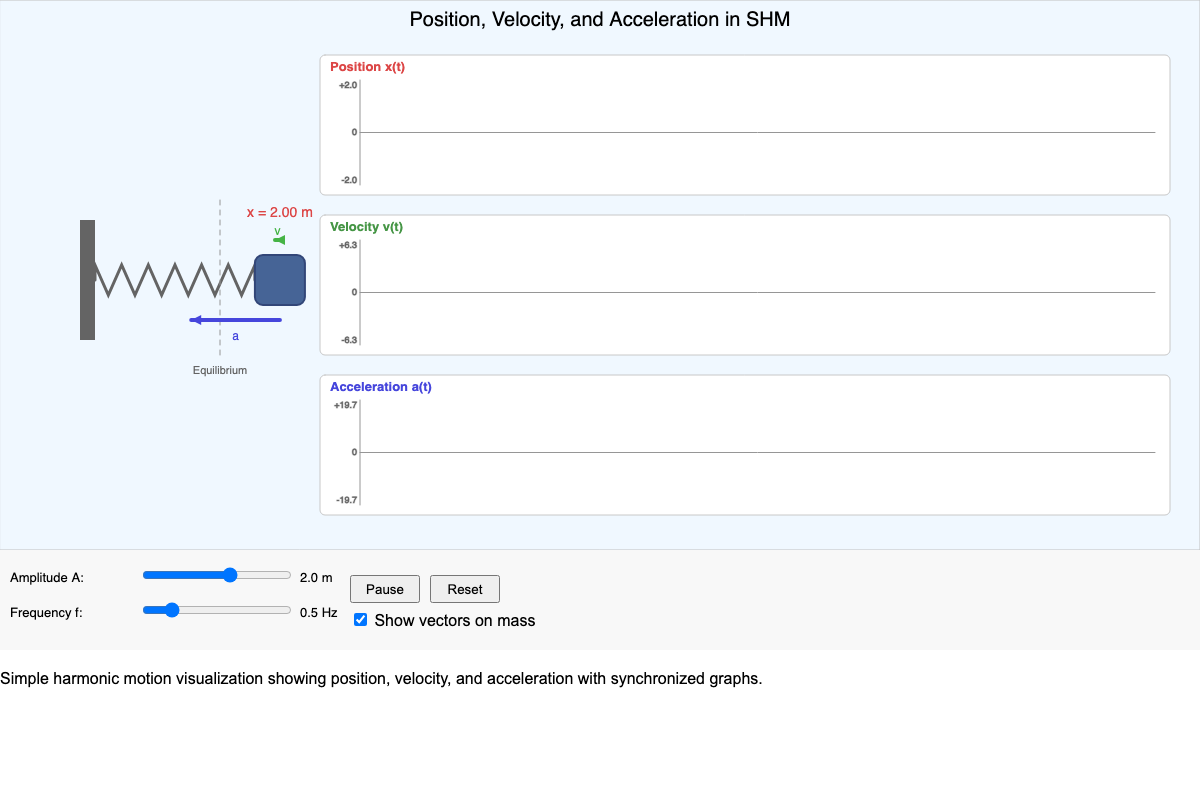This screenshot has height=800, width=1200.
Task: Select the Position x(t) graph panel
Action: point(744,125)
